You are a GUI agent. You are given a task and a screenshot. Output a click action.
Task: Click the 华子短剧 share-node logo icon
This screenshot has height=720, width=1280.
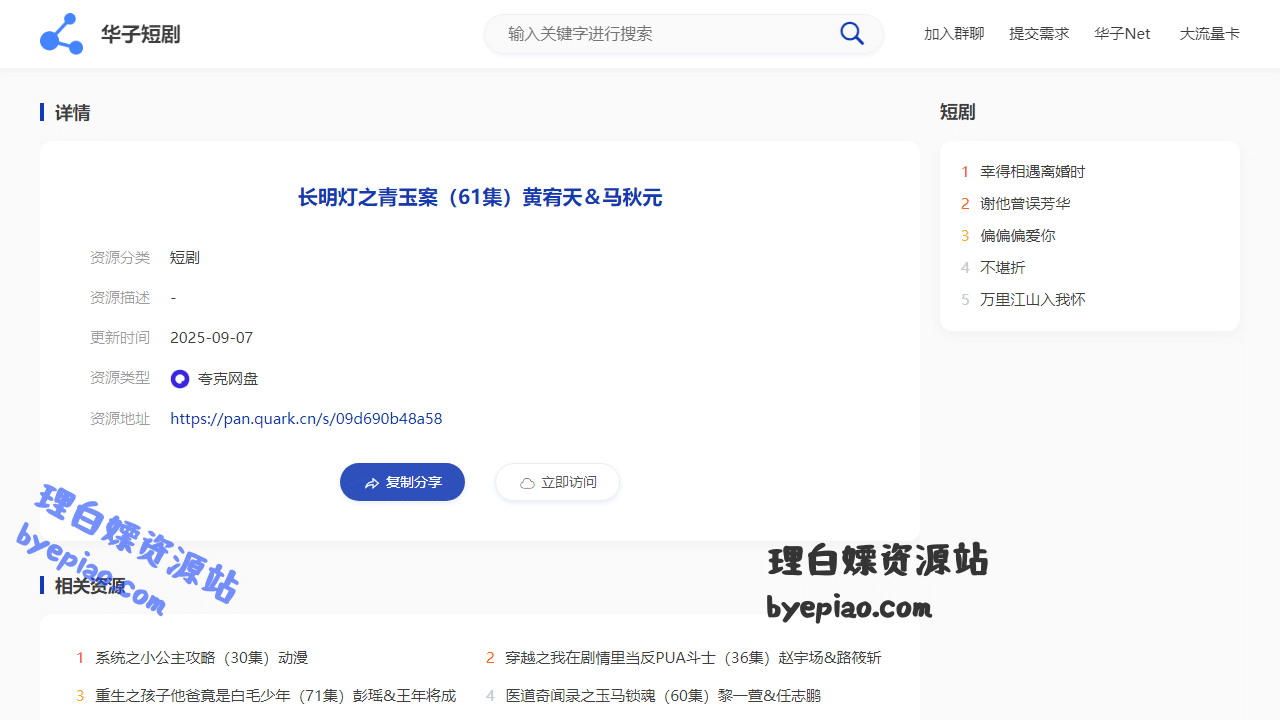tap(61, 34)
